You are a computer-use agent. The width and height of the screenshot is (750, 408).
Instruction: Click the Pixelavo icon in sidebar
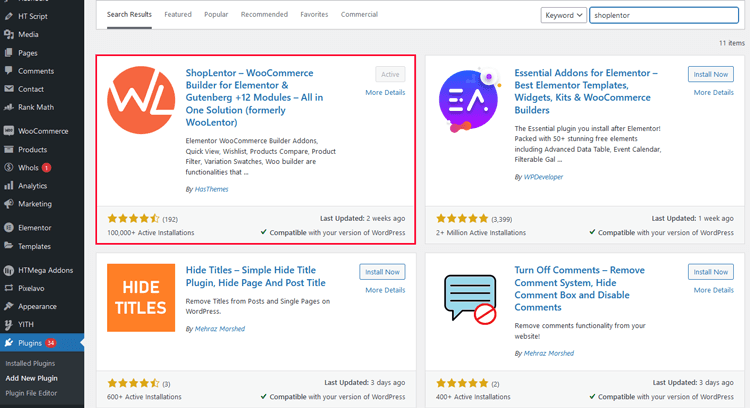[9, 288]
